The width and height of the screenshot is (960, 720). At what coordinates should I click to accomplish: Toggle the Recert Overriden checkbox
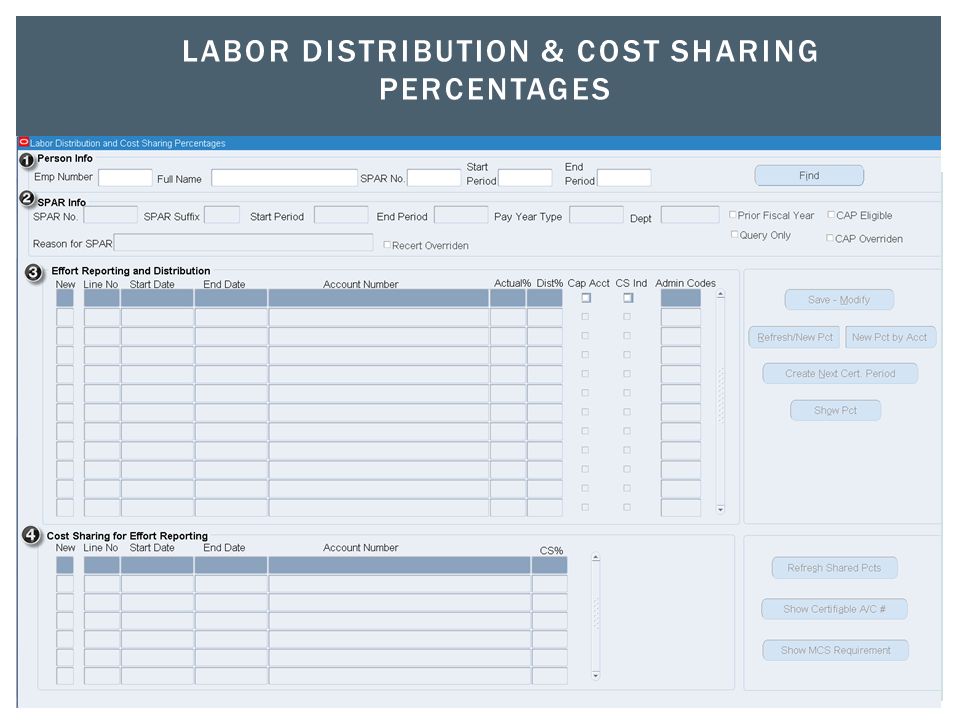[x=387, y=245]
